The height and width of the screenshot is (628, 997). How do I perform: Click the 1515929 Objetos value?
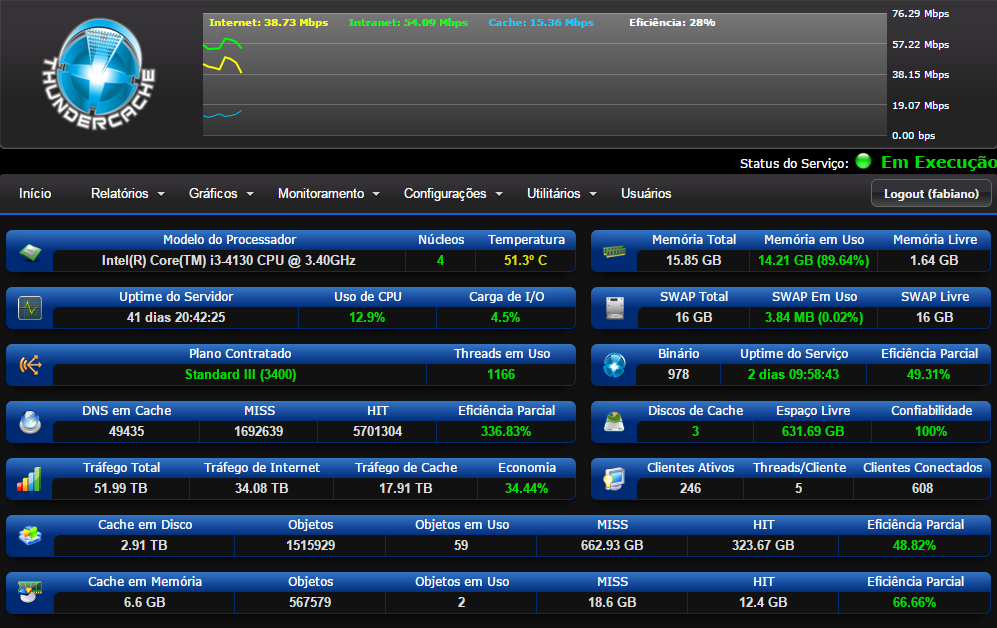pos(310,545)
